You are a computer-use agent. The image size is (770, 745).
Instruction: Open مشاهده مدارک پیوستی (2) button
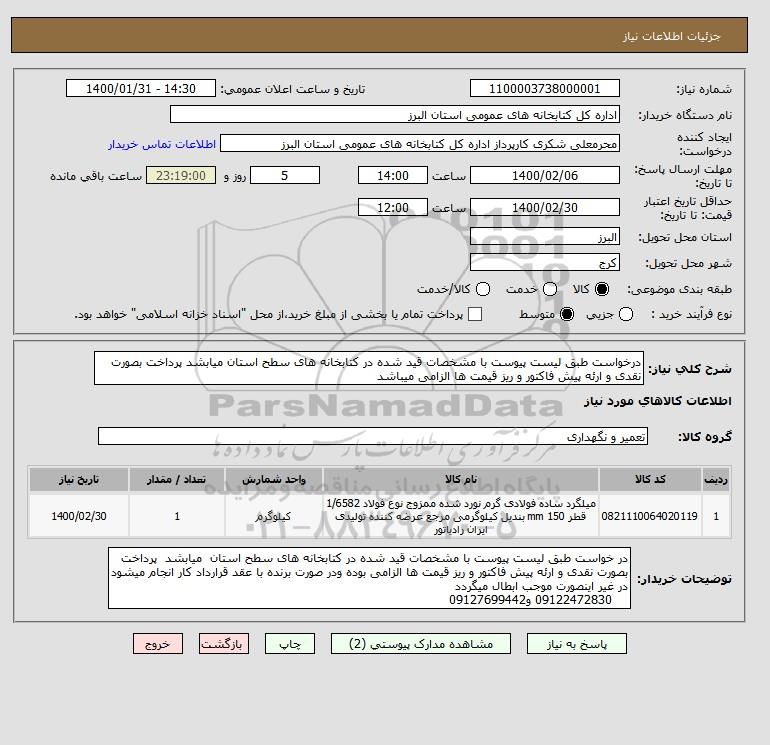[421, 644]
